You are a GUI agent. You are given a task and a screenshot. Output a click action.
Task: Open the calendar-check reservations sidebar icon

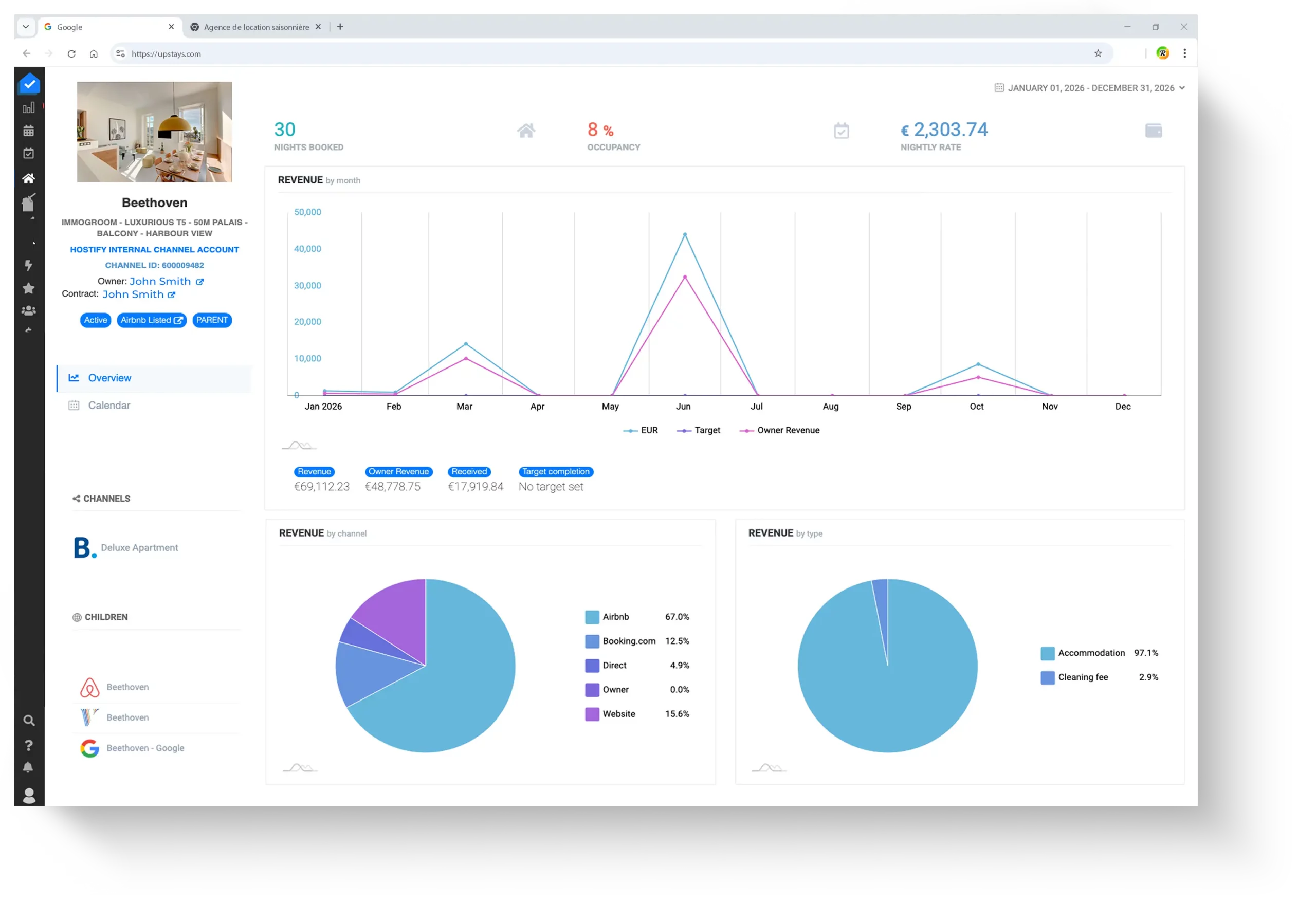28,154
